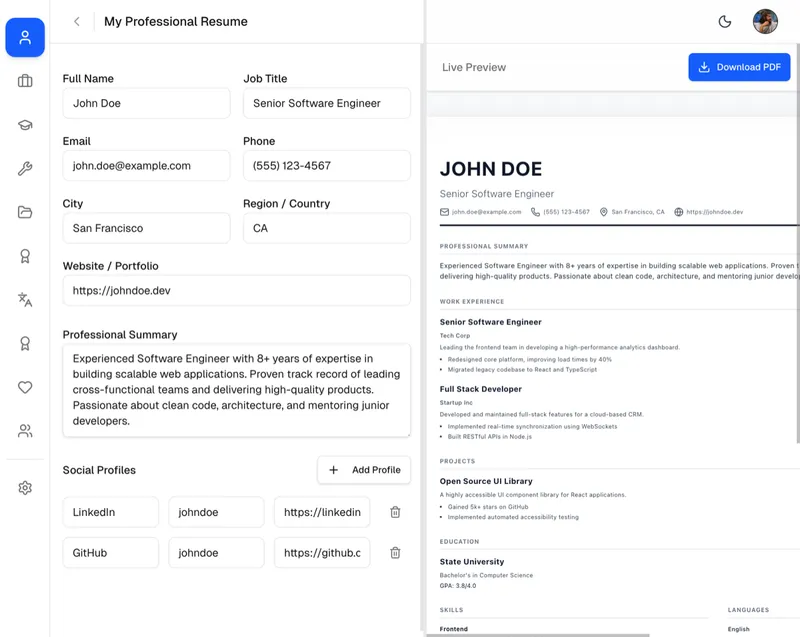Download the resume as PDF
This screenshot has width=800, height=637.
[x=741, y=67]
